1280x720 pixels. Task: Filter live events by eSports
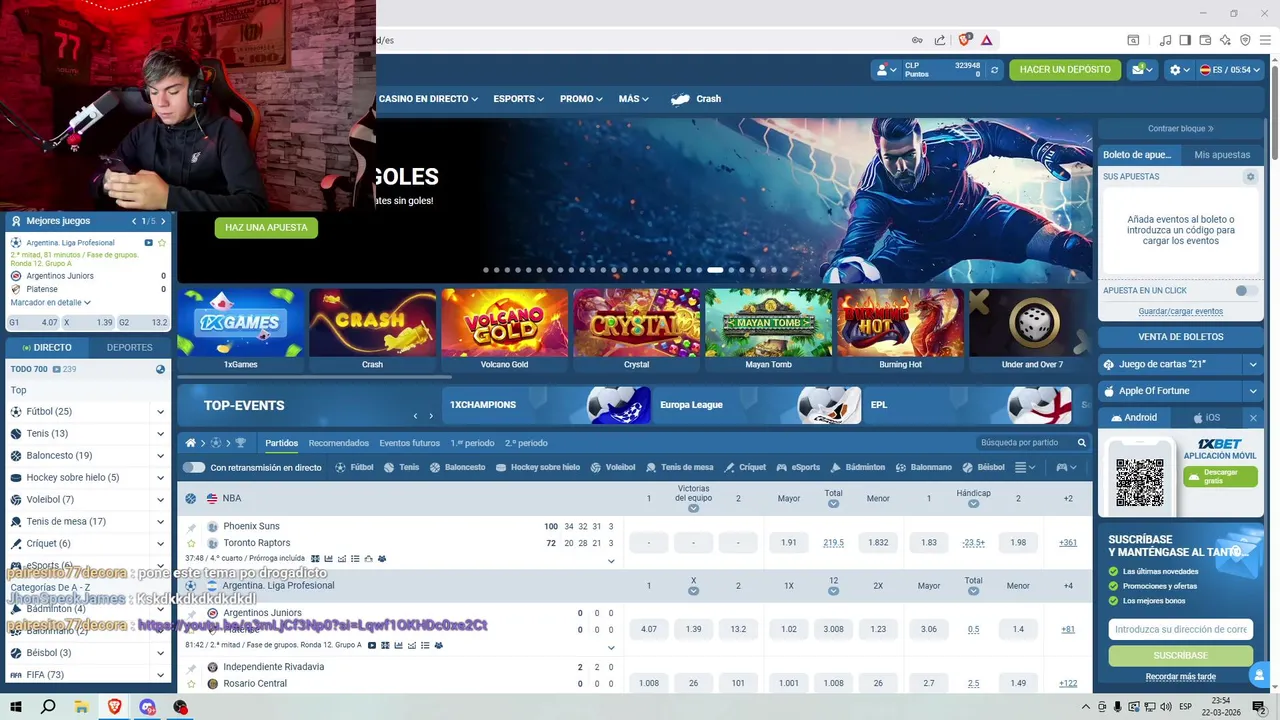click(798, 467)
